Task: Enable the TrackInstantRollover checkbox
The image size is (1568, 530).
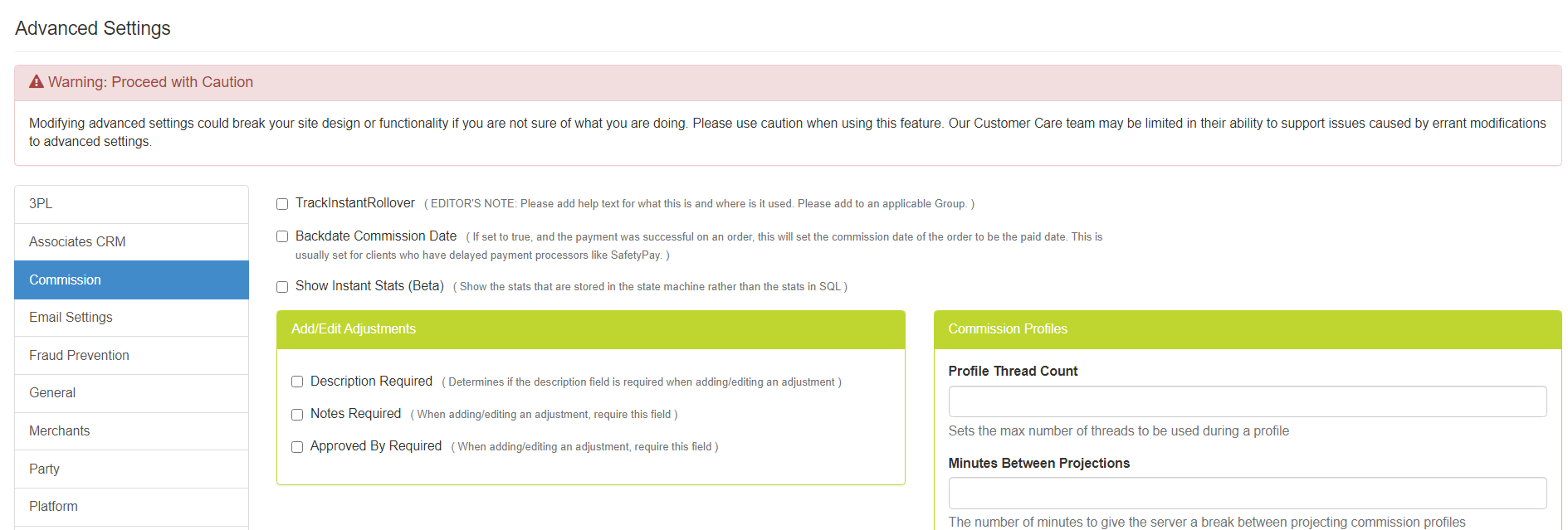Action: pyautogui.click(x=282, y=204)
